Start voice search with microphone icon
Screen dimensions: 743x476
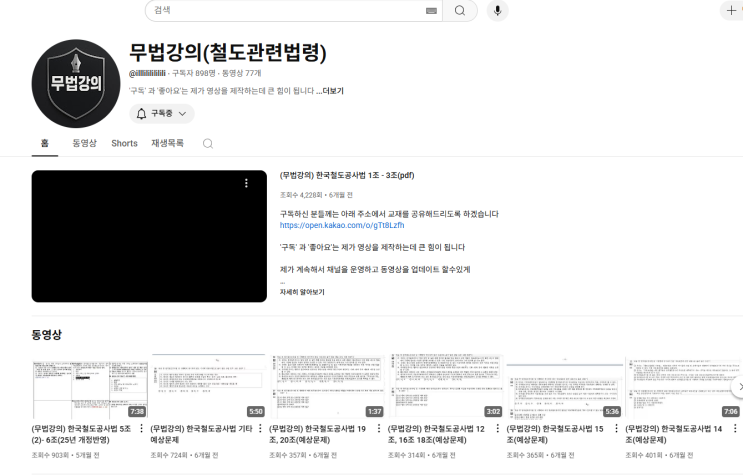[x=498, y=10]
